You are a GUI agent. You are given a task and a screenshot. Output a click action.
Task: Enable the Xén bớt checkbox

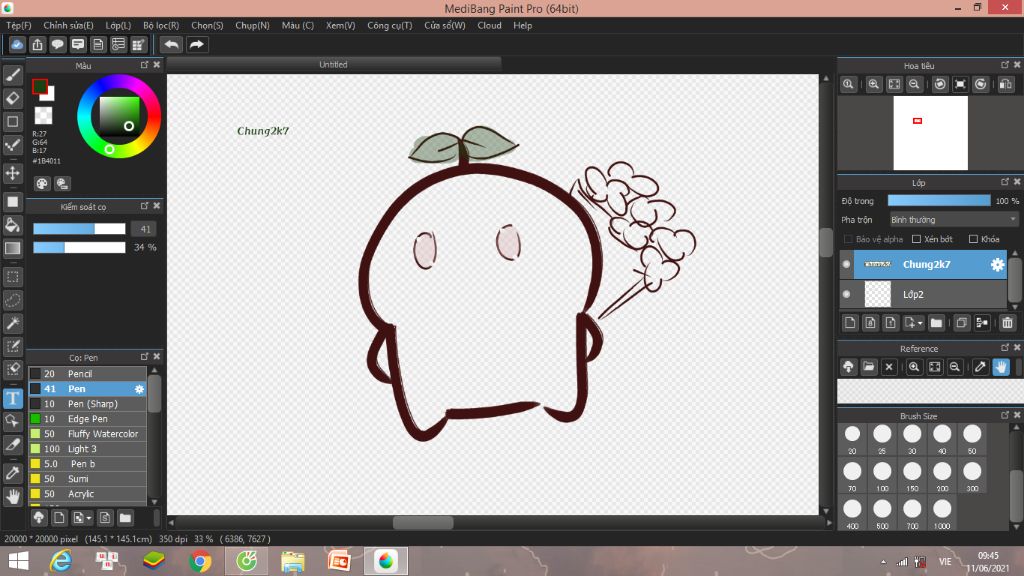point(916,239)
